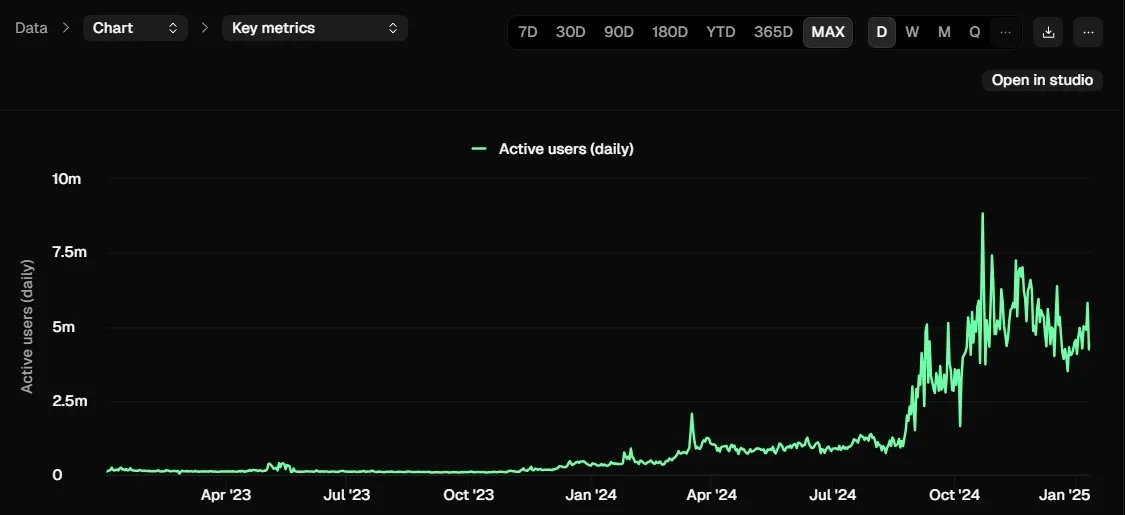Image resolution: width=1125 pixels, height=515 pixels.
Task: Switch to monthly granularity M
Action: 944,32
